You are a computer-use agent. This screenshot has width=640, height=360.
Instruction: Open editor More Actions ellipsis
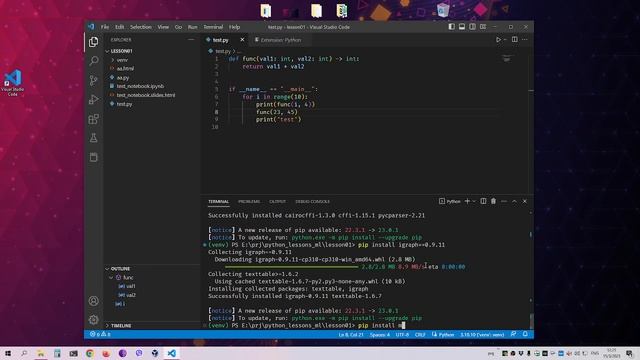pyautogui.click(x=525, y=40)
